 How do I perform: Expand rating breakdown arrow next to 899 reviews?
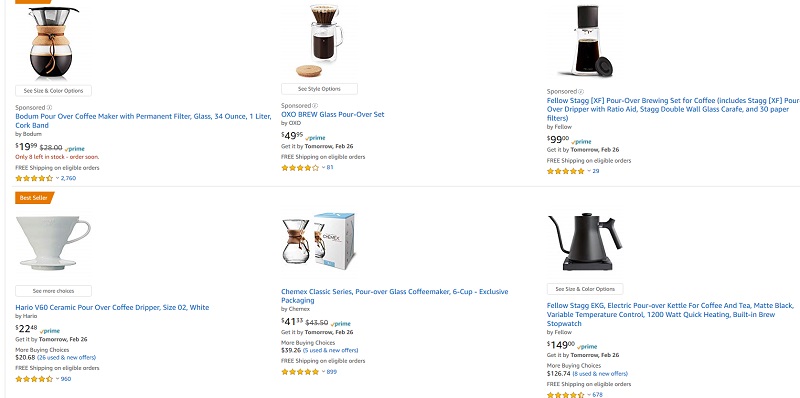pos(323,372)
